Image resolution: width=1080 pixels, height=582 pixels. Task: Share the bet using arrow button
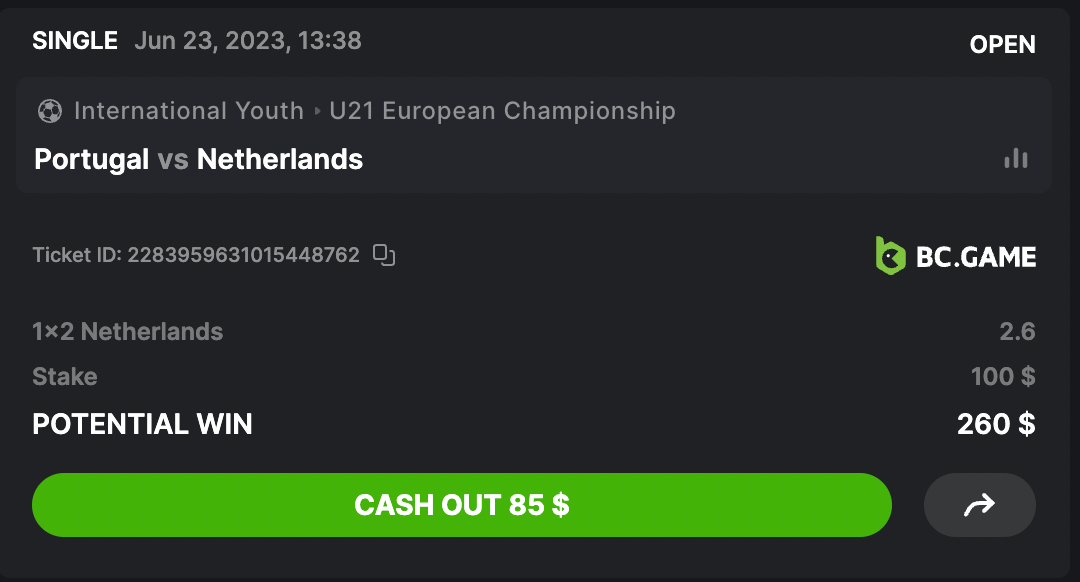[x=979, y=505]
